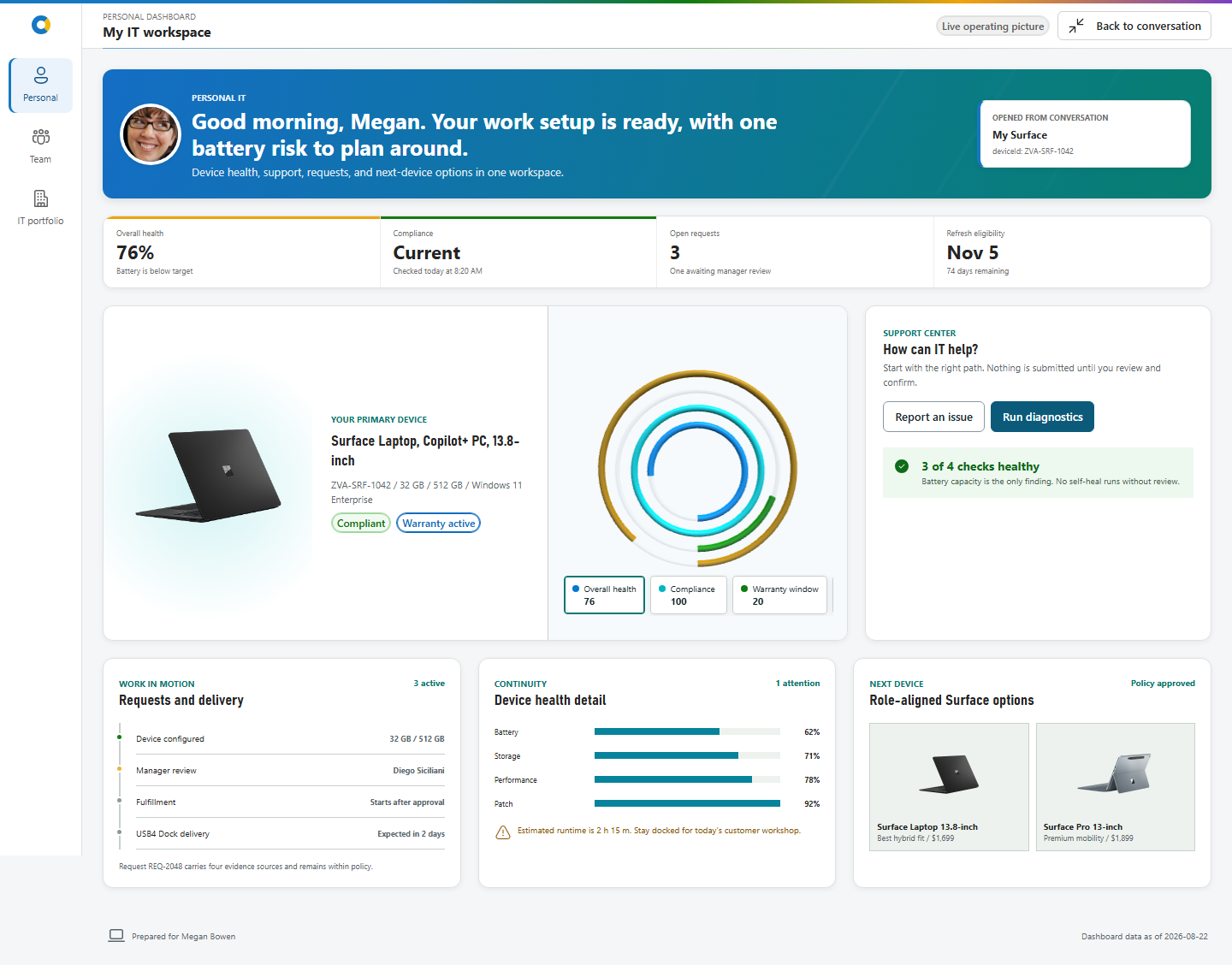
Task: Click Megan's profile avatar
Action: coord(151,134)
